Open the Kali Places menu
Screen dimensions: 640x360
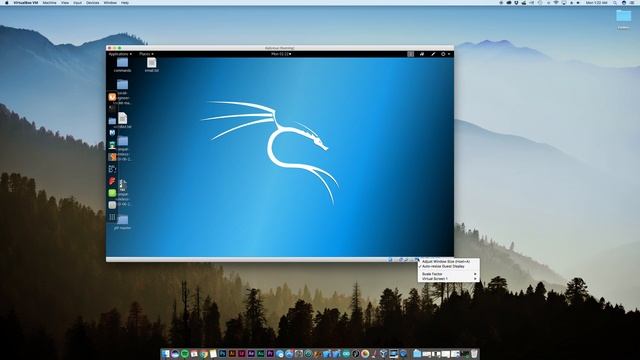point(146,54)
